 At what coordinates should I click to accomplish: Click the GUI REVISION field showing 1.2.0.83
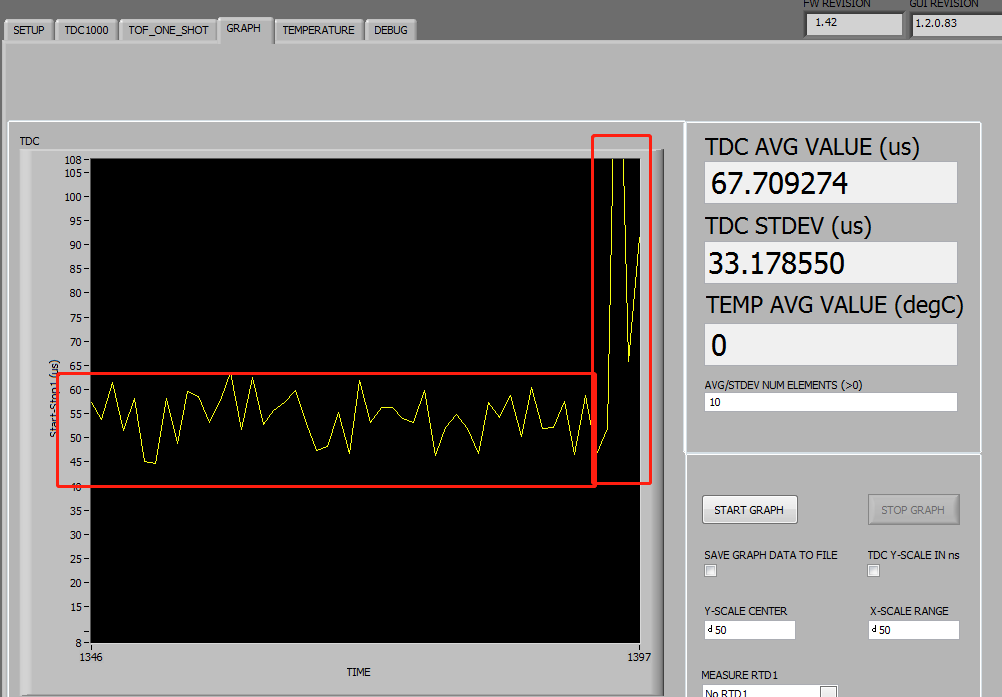coord(955,23)
